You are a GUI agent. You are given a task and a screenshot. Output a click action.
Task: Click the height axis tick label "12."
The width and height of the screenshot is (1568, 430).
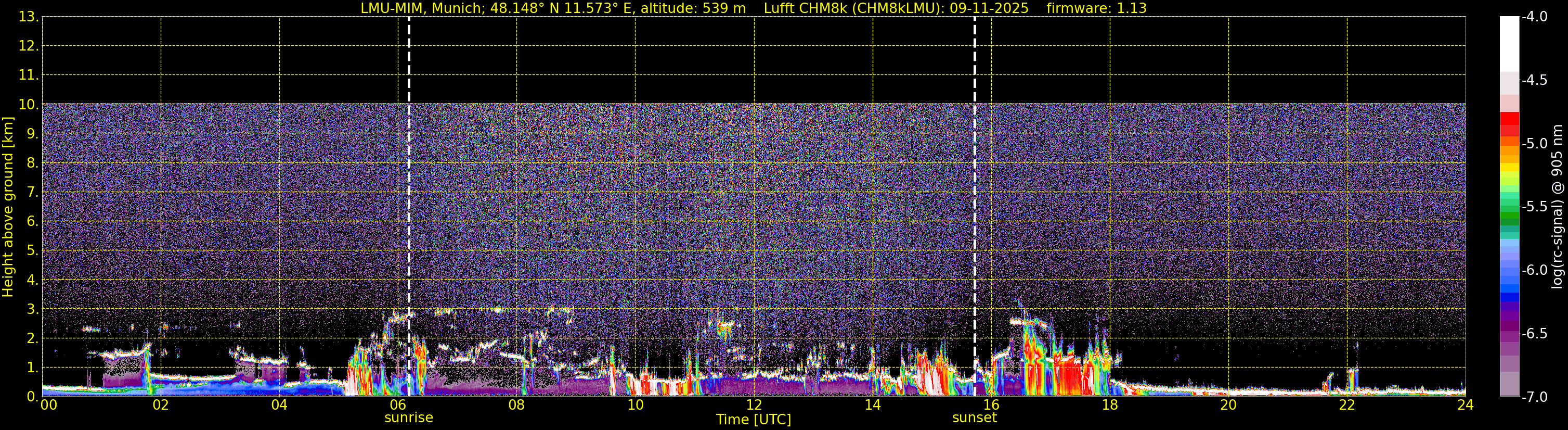point(29,46)
